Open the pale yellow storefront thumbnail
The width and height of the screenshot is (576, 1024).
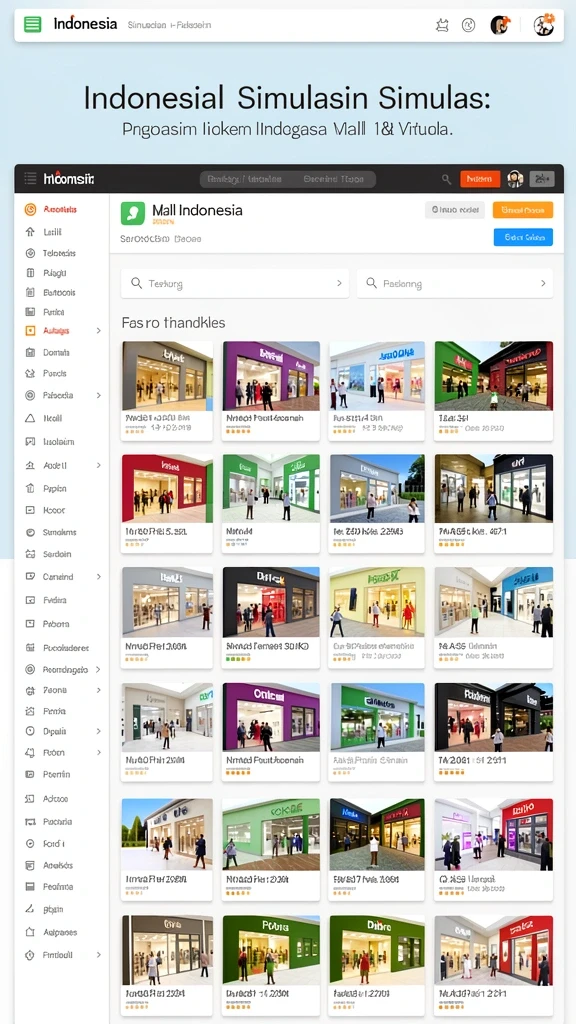377,602
